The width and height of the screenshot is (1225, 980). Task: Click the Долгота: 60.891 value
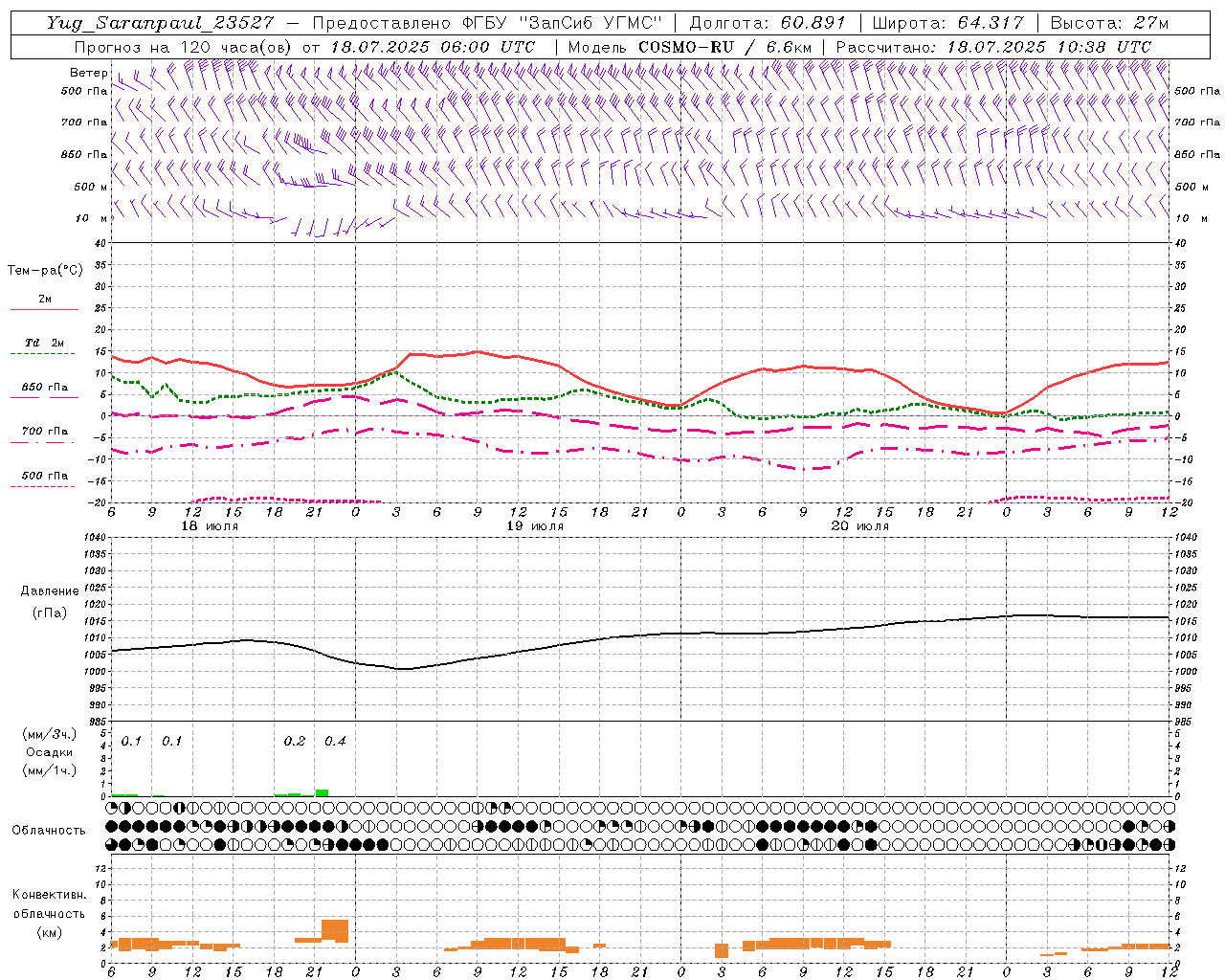[768, 23]
